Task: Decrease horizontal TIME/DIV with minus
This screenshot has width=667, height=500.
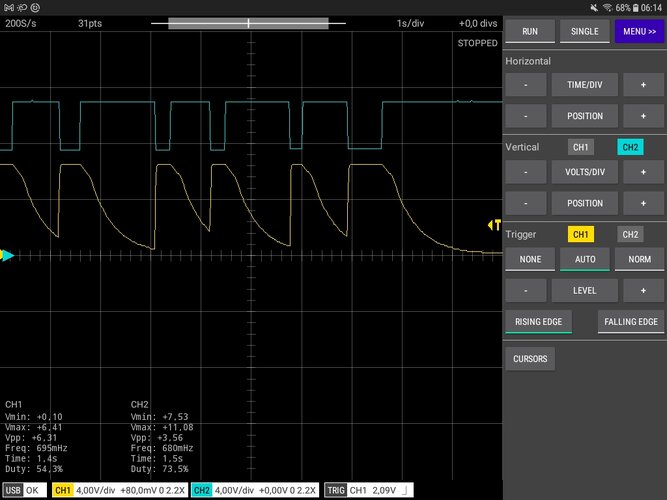Action: [x=526, y=85]
